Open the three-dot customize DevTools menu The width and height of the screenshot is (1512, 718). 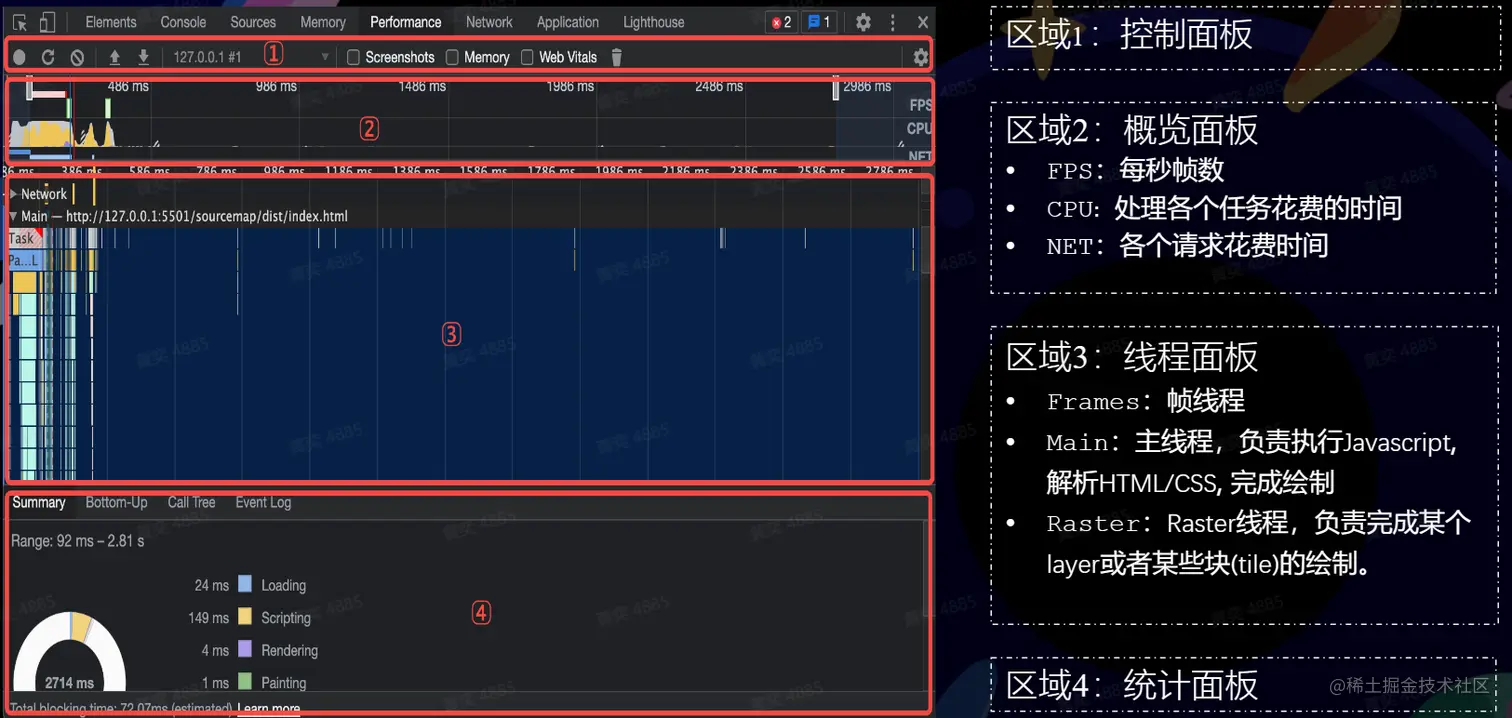click(x=892, y=22)
